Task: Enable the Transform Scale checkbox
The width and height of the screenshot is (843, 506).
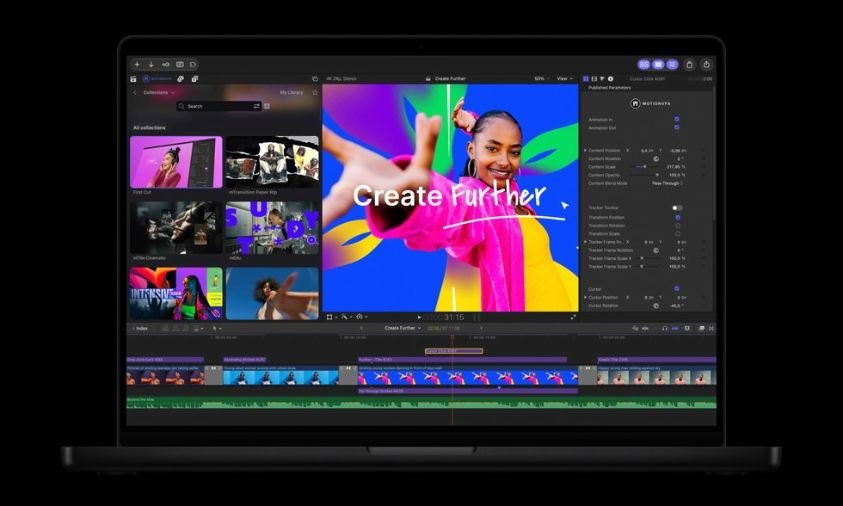Action: (677, 233)
